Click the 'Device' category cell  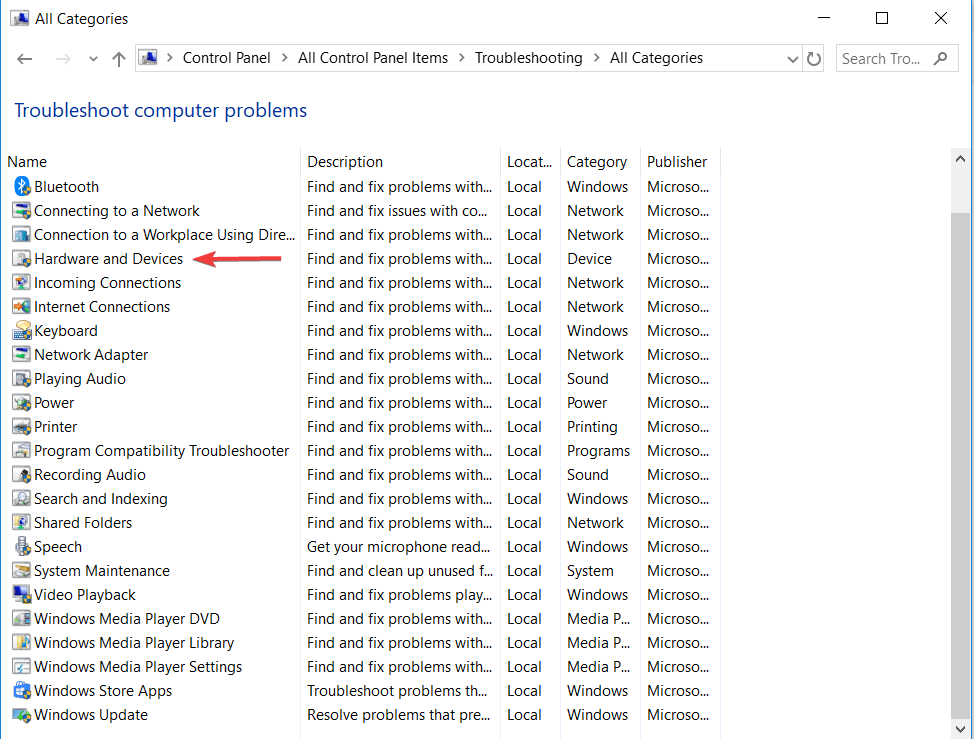pos(589,258)
